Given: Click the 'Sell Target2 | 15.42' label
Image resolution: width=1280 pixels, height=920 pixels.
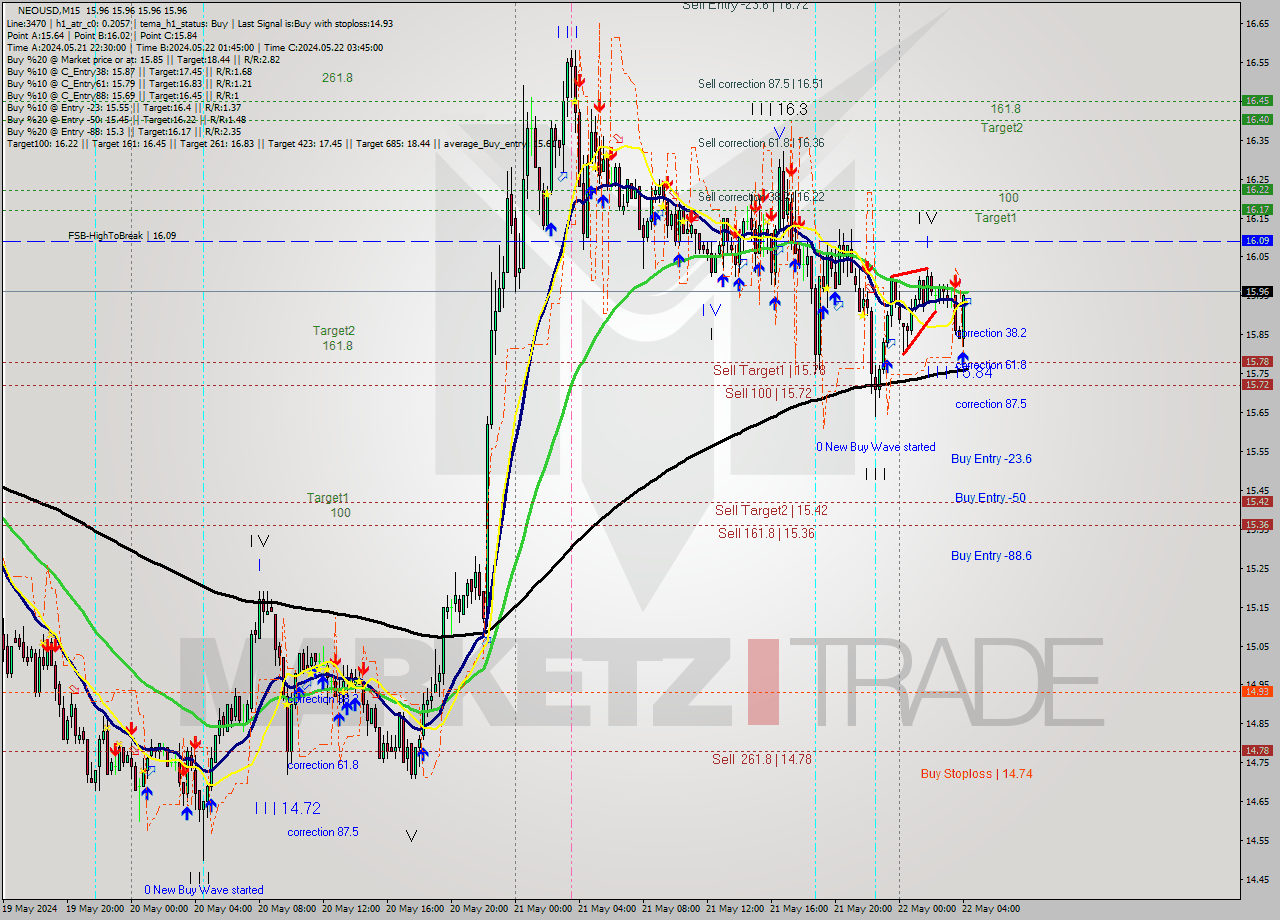Looking at the screenshot, I should [771, 510].
